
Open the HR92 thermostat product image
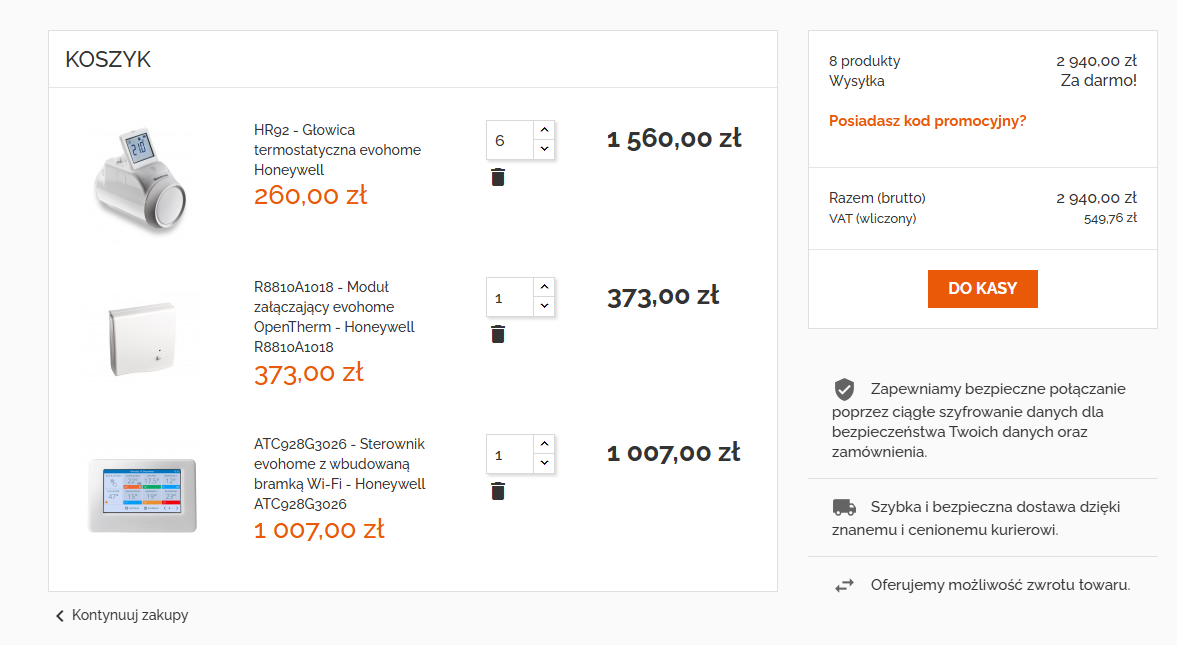tap(141, 180)
